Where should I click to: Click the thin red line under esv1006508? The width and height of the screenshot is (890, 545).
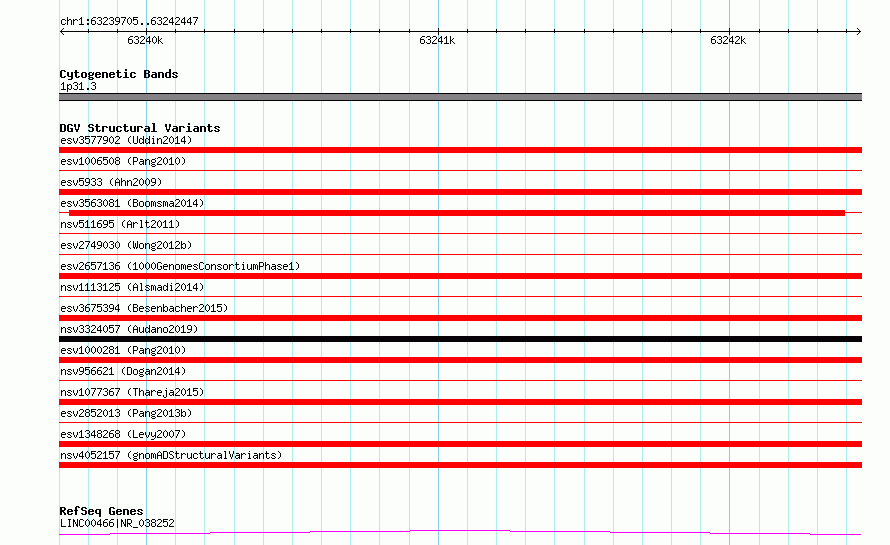(x=460, y=170)
